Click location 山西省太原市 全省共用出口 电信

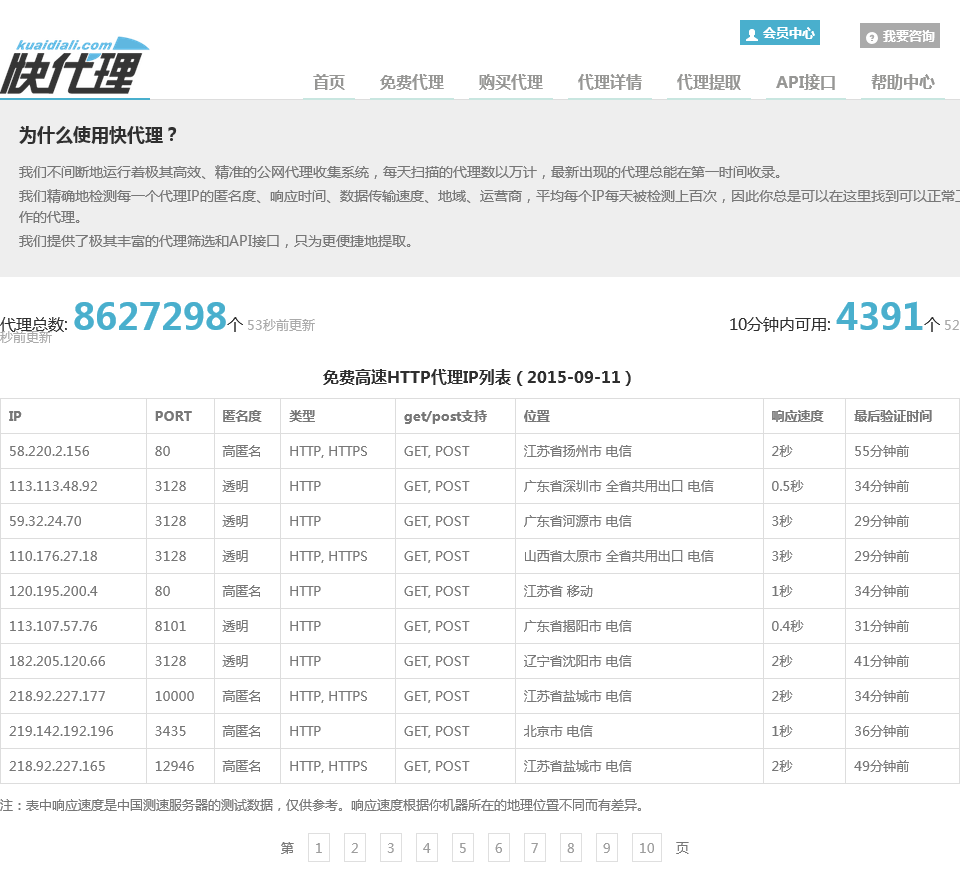click(x=618, y=556)
